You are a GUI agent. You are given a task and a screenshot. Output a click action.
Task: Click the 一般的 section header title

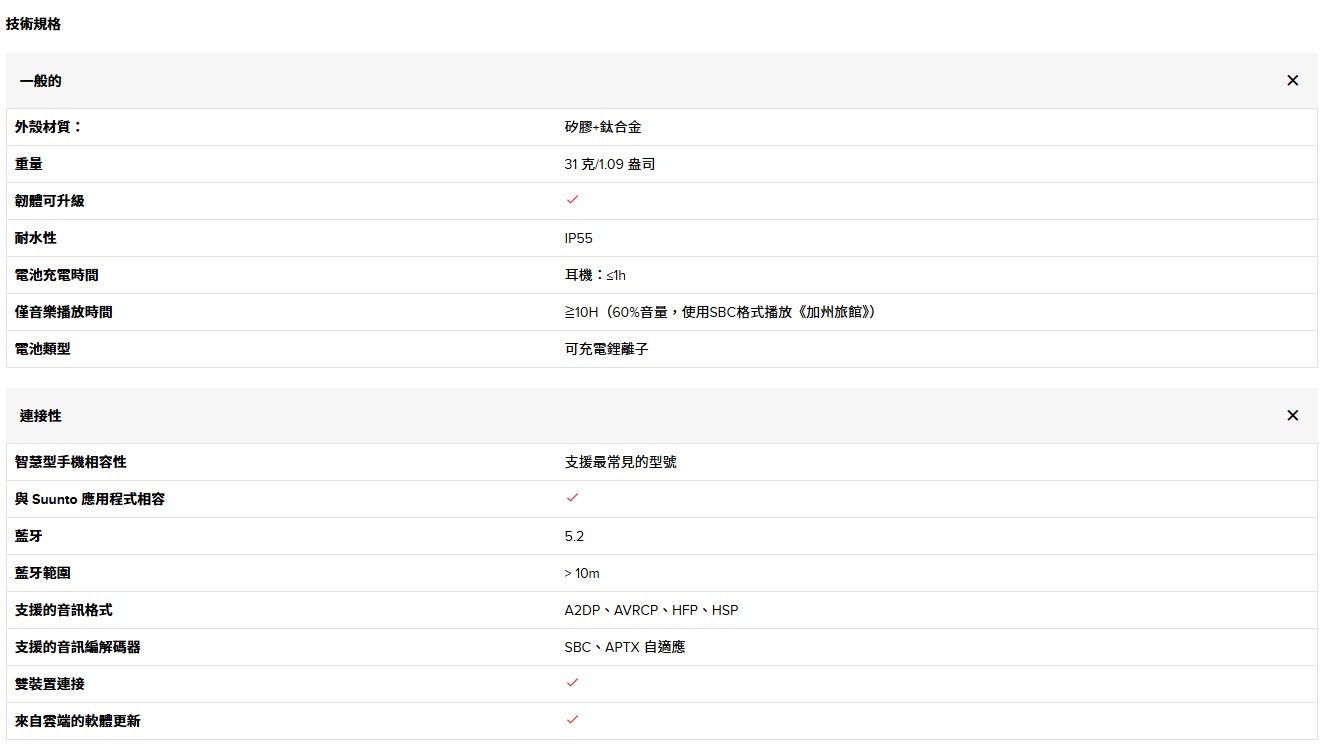pyautogui.click(x=41, y=81)
